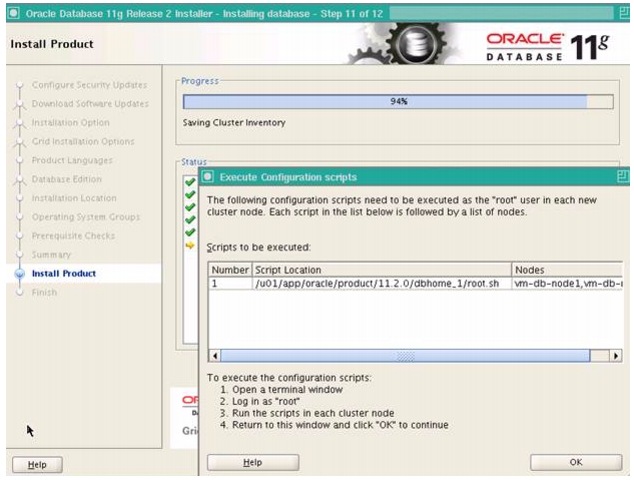Click the 'Scripts to be executed' label
This screenshot has width=634, height=499.
[259, 247]
